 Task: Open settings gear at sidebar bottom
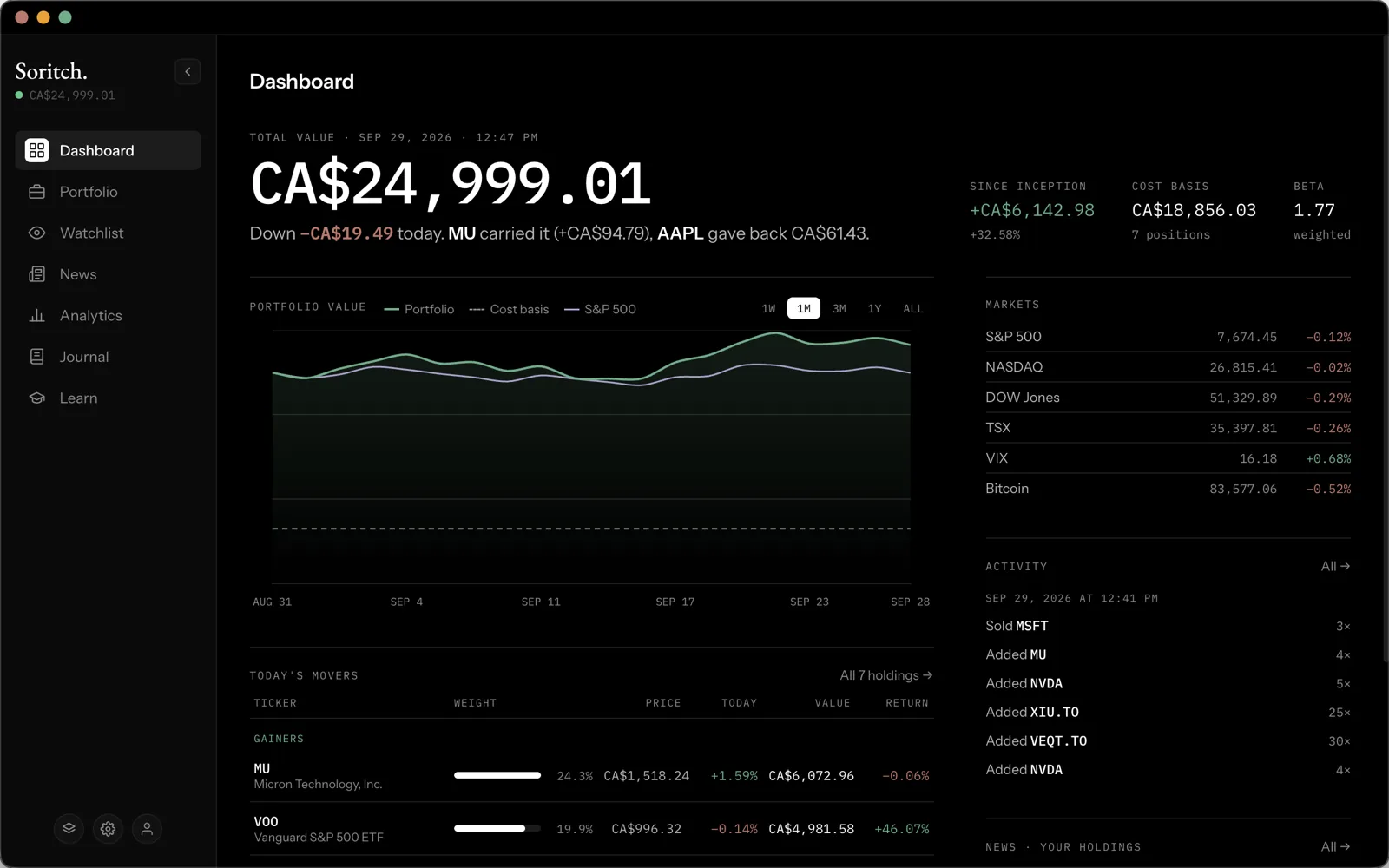108,829
